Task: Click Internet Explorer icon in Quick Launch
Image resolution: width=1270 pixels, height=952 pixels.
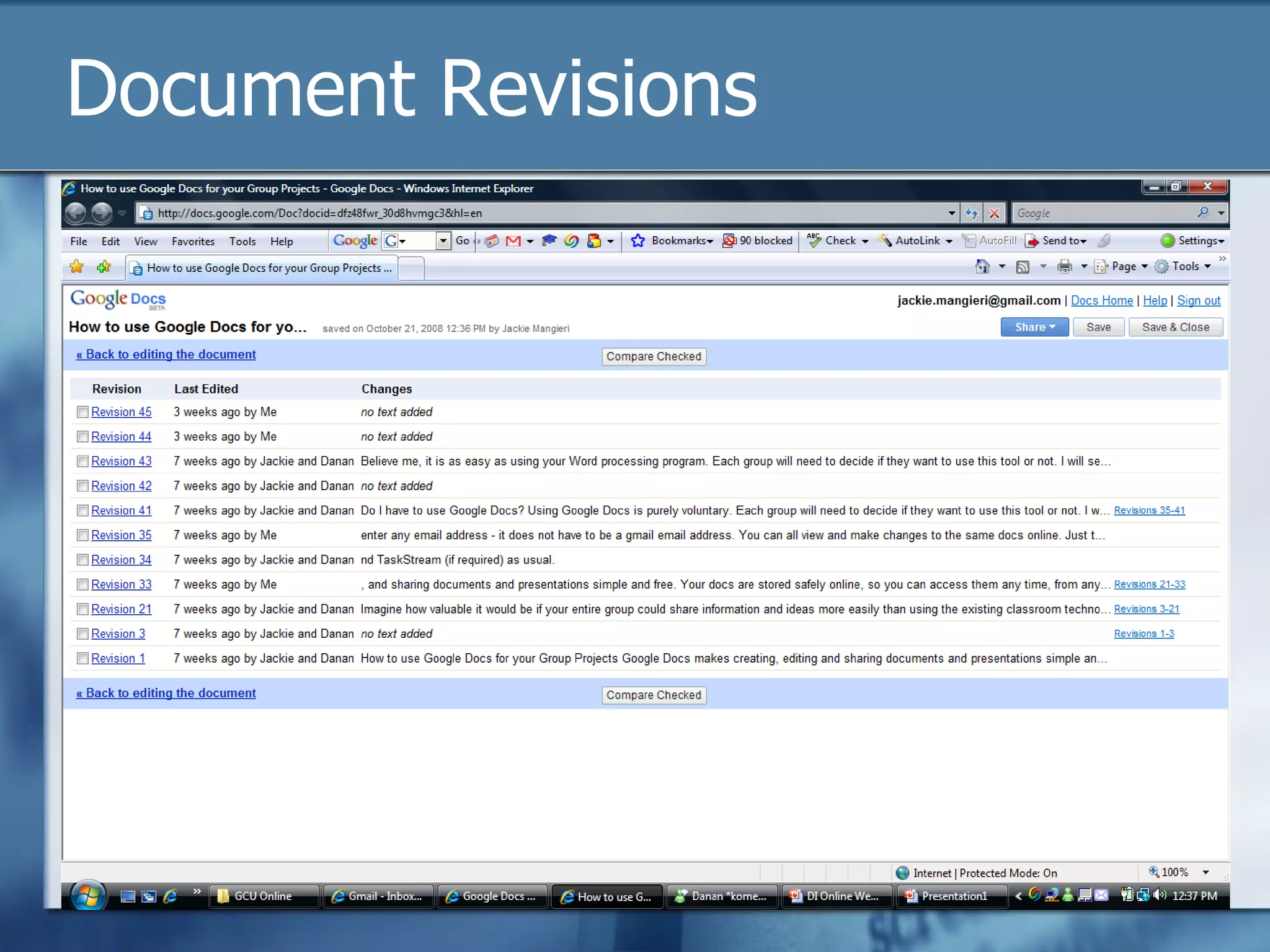Action: point(170,896)
